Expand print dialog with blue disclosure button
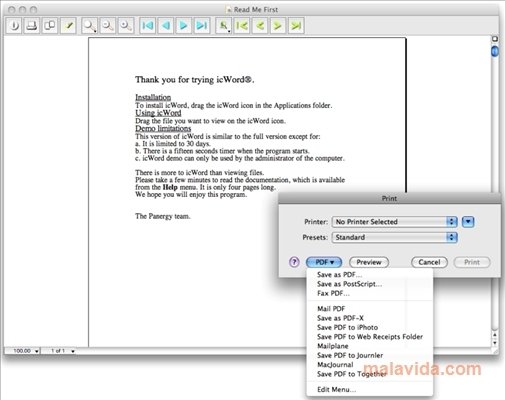 point(468,222)
